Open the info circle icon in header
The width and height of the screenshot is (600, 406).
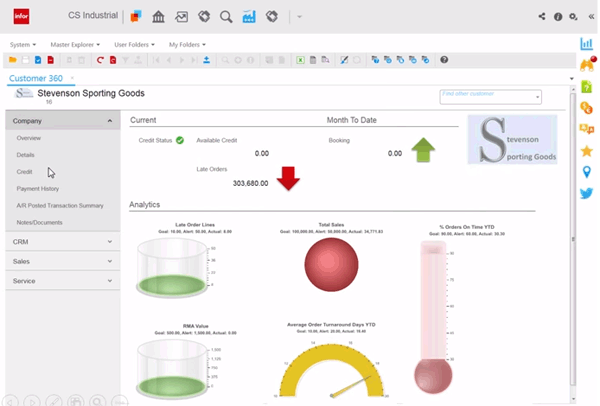(x=558, y=16)
